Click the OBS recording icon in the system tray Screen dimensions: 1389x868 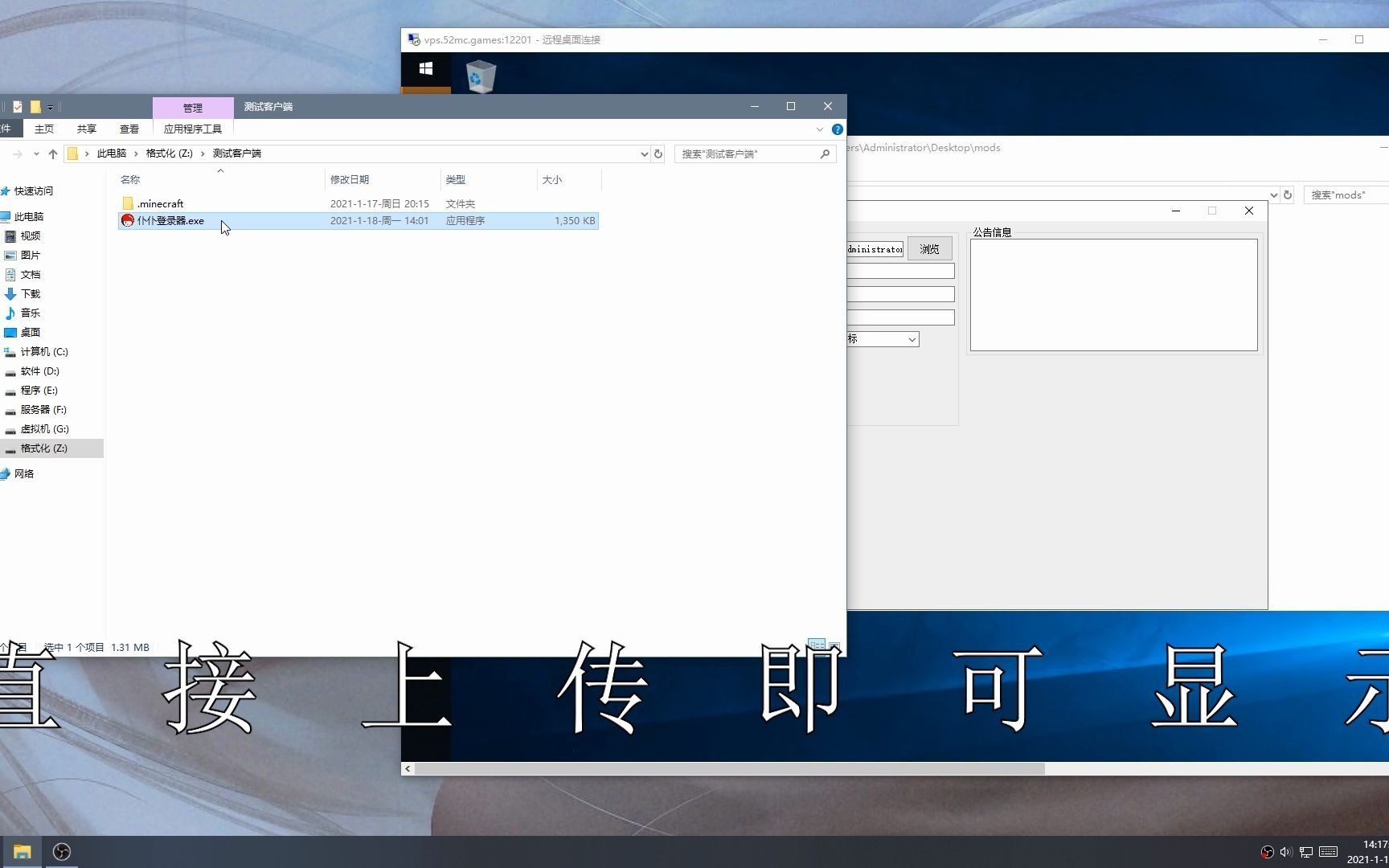(x=1268, y=852)
